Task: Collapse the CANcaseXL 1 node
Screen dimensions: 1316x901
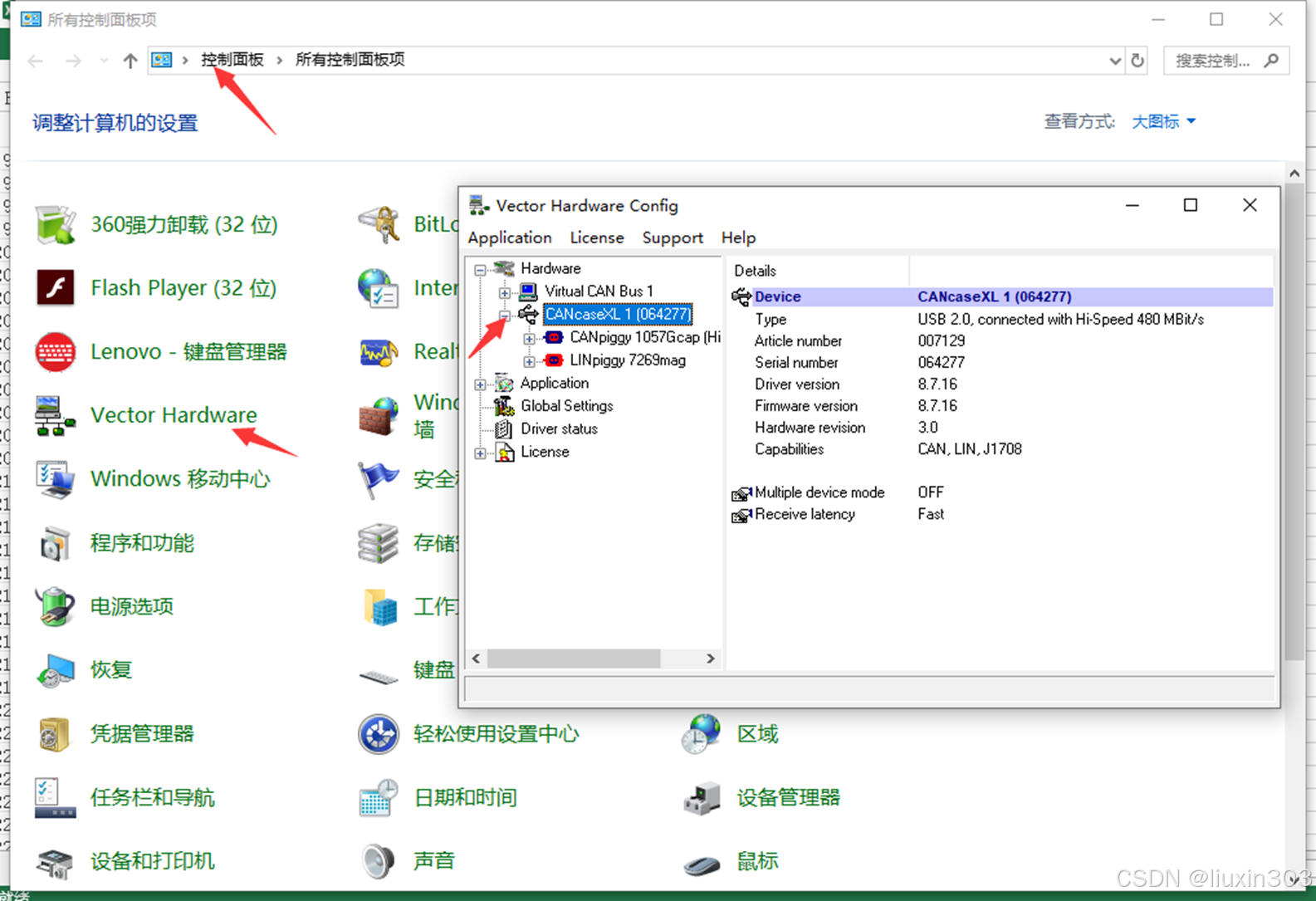Action: pyautogui.click(x=504, y=316)
